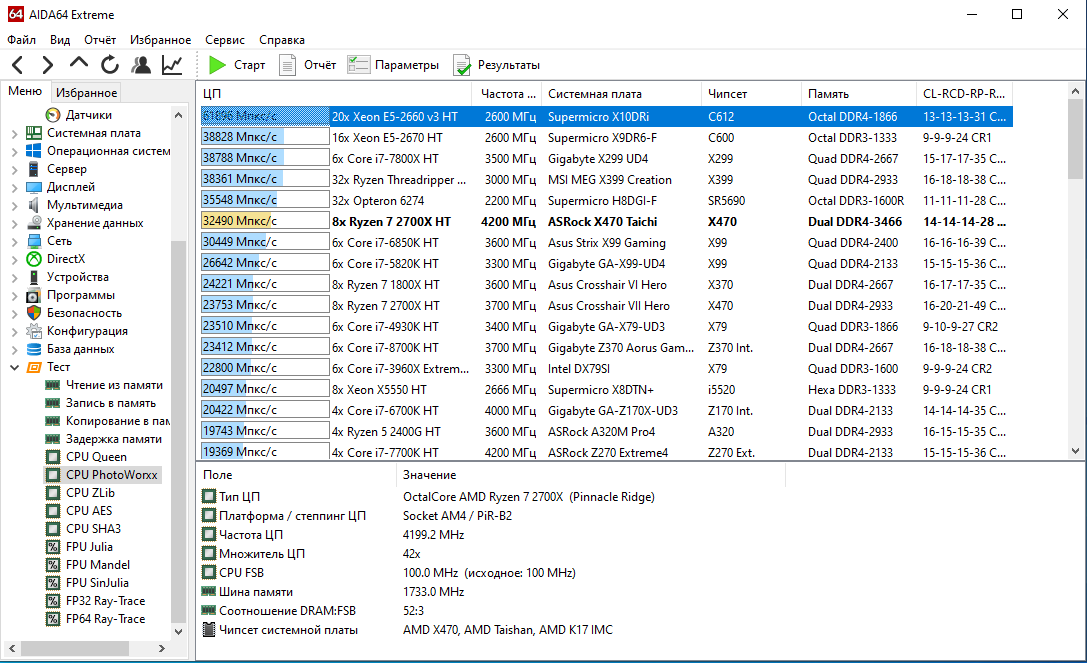This screenshot has height=663, width=1087.
Task: Select Задержка памяти test
Action: (x=114, y=439)
